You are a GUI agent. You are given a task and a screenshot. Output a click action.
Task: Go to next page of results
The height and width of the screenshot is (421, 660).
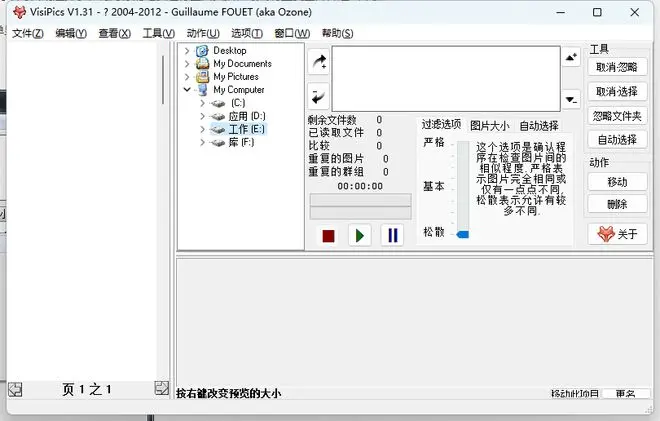pyautogui.click(x=162, y=389)
